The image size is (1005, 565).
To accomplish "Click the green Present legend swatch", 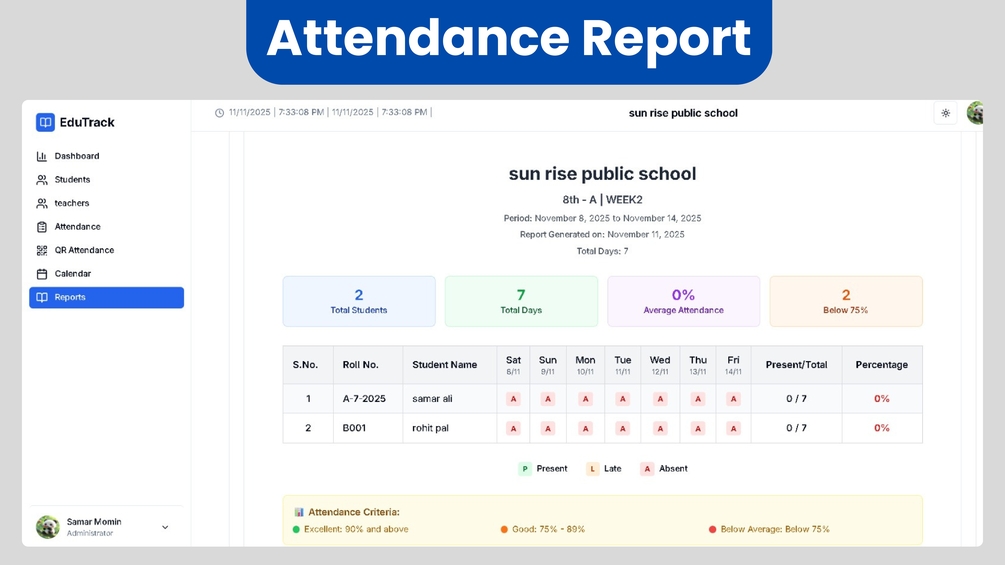I will (525, 469).
